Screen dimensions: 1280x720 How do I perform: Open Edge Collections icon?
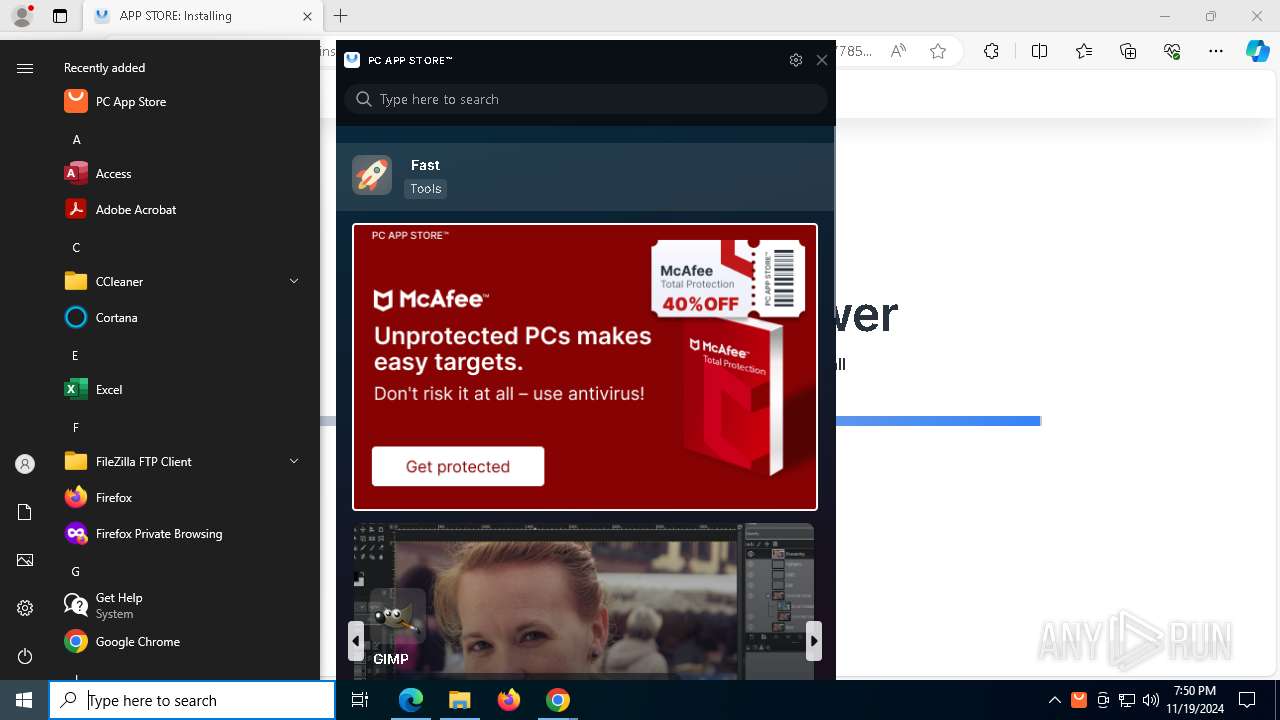pos(1128,51)
